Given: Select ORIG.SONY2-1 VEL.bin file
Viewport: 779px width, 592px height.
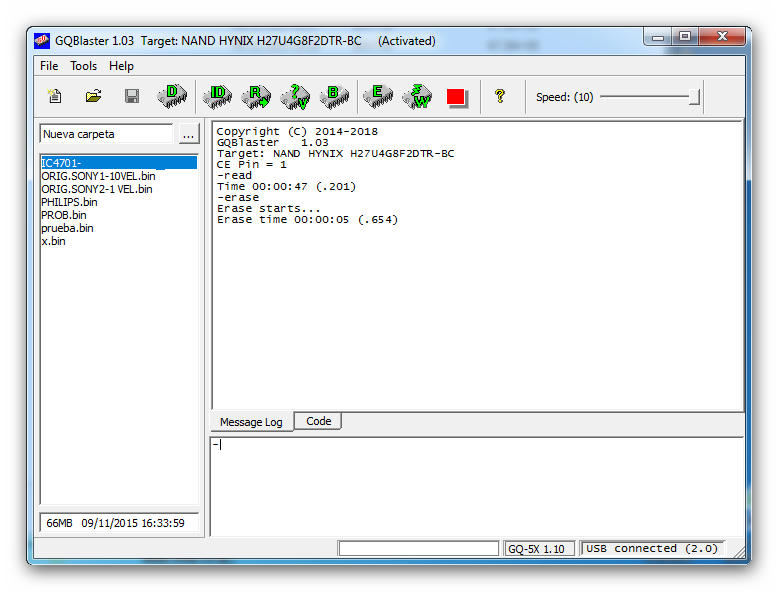Looking at the screenshot, I should (x=97, y=189).
